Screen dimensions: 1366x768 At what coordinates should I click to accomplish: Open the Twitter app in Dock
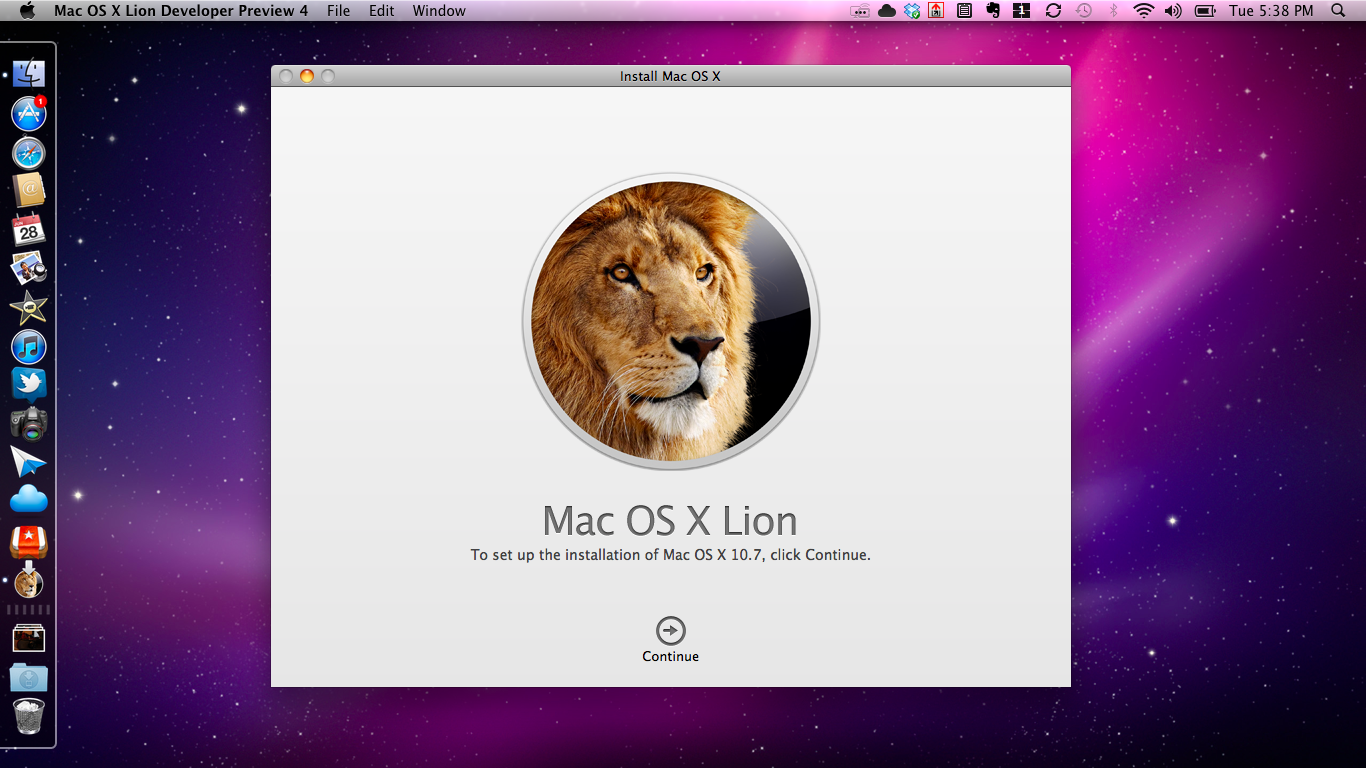pos(29,385)
